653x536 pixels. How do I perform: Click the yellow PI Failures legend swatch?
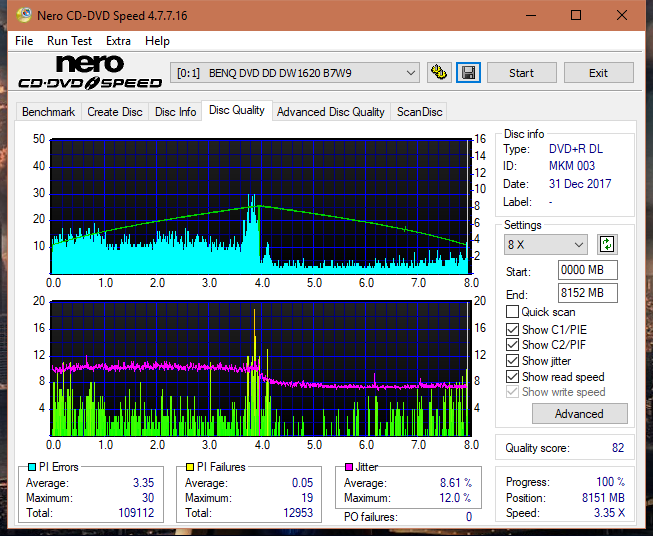pos(190,467)
